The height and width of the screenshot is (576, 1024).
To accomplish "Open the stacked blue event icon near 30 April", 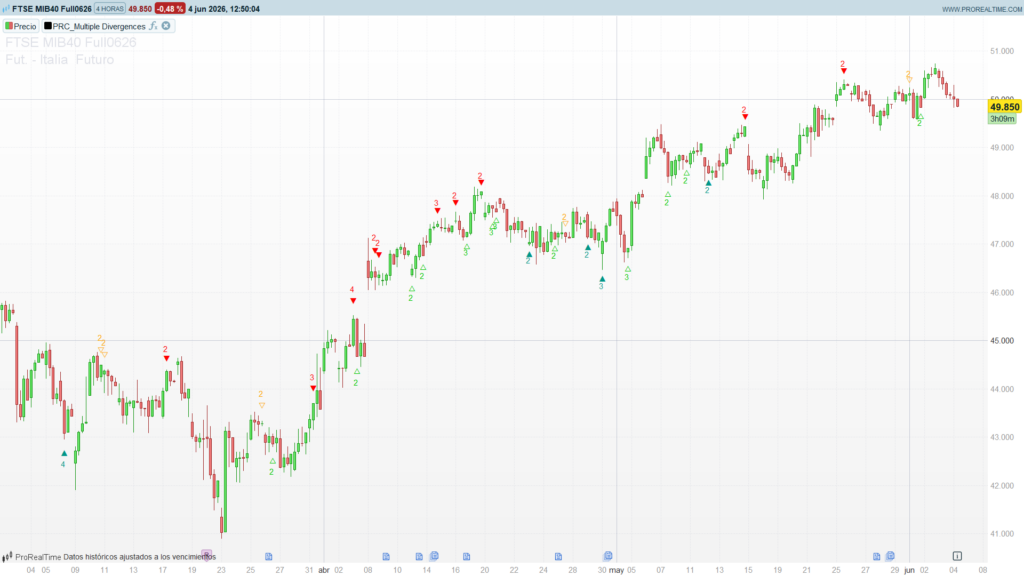I will 608,556.
